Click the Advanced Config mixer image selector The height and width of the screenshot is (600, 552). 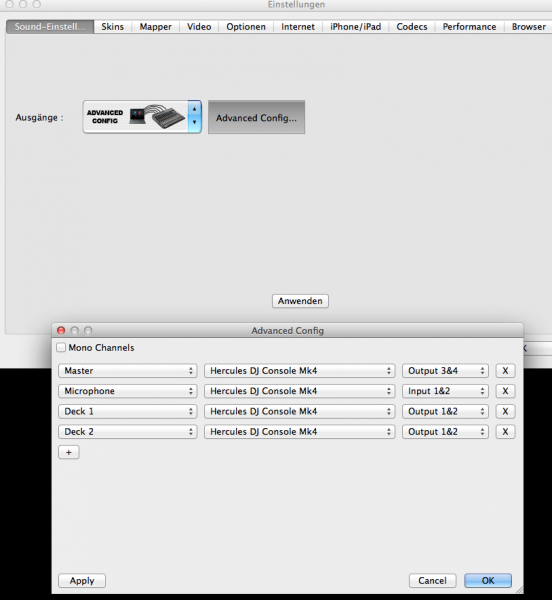142,117
